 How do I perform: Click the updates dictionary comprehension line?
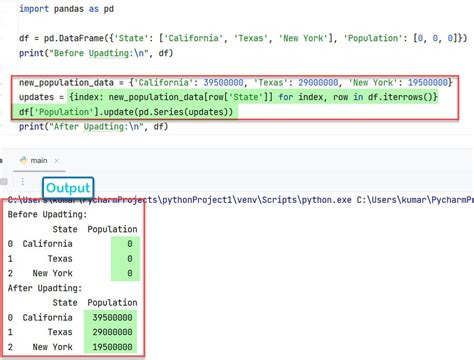point(228,97)
